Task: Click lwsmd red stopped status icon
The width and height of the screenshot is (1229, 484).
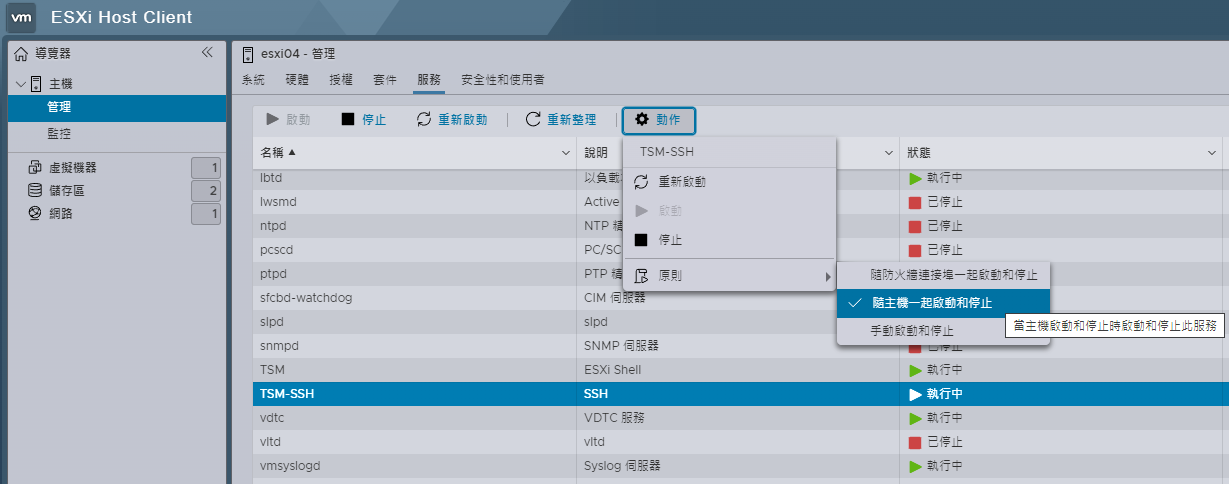Action: (915, 202)
